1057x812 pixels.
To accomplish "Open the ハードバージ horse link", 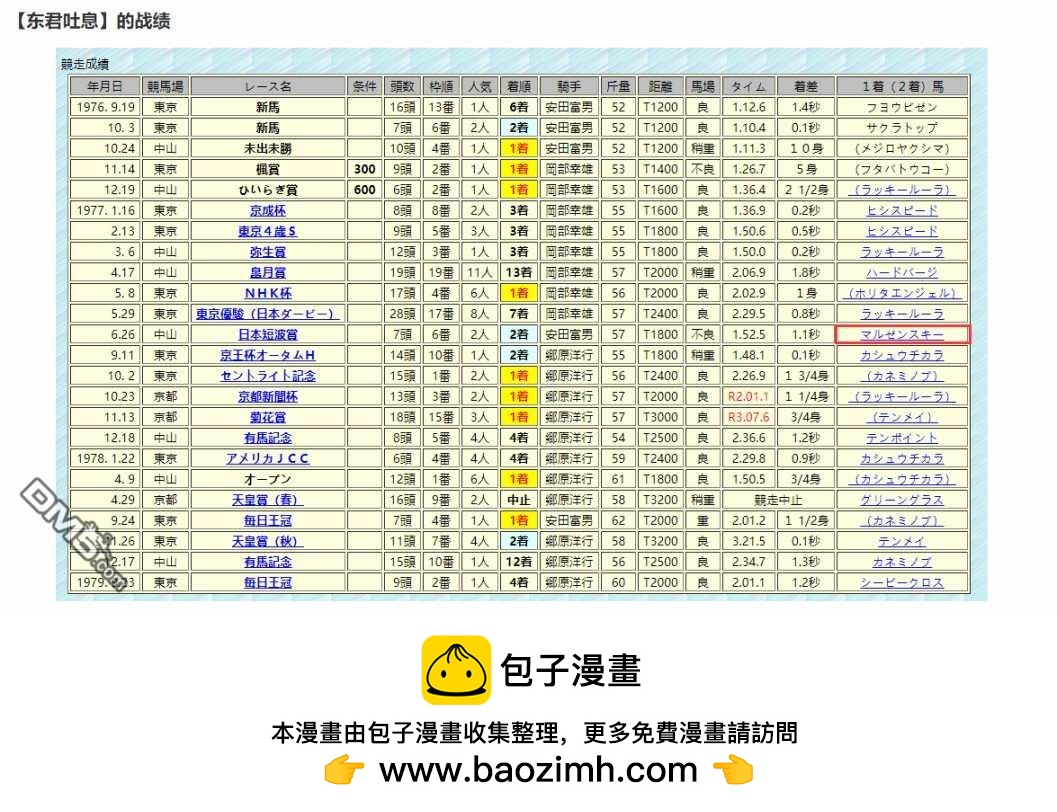I will pyautogui.click(x=902, y=272).
